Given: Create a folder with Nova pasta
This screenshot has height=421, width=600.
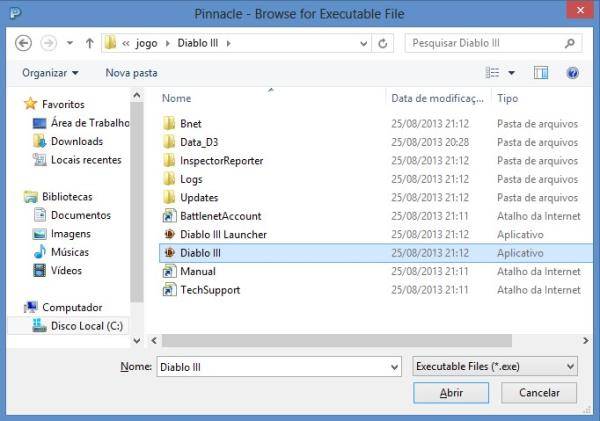Looking at the screenshot, I should [x=131, y=73].
